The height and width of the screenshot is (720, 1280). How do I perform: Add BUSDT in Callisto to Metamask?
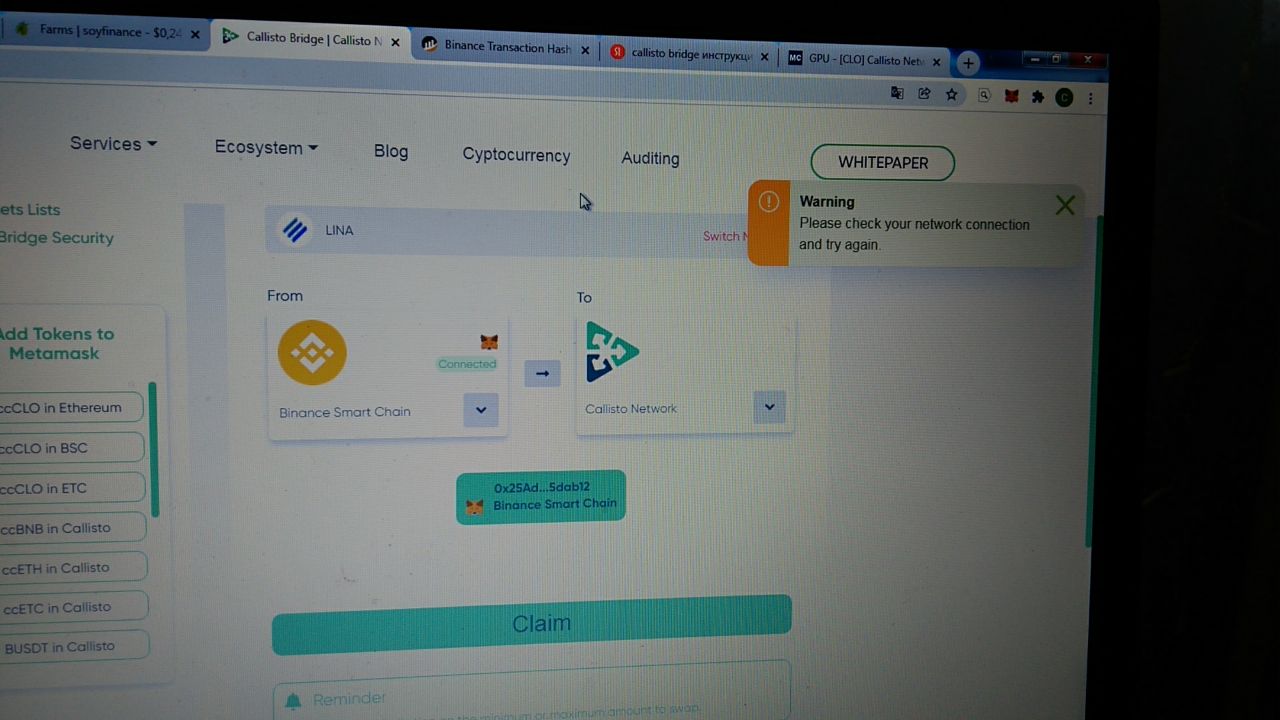point(74,646)
